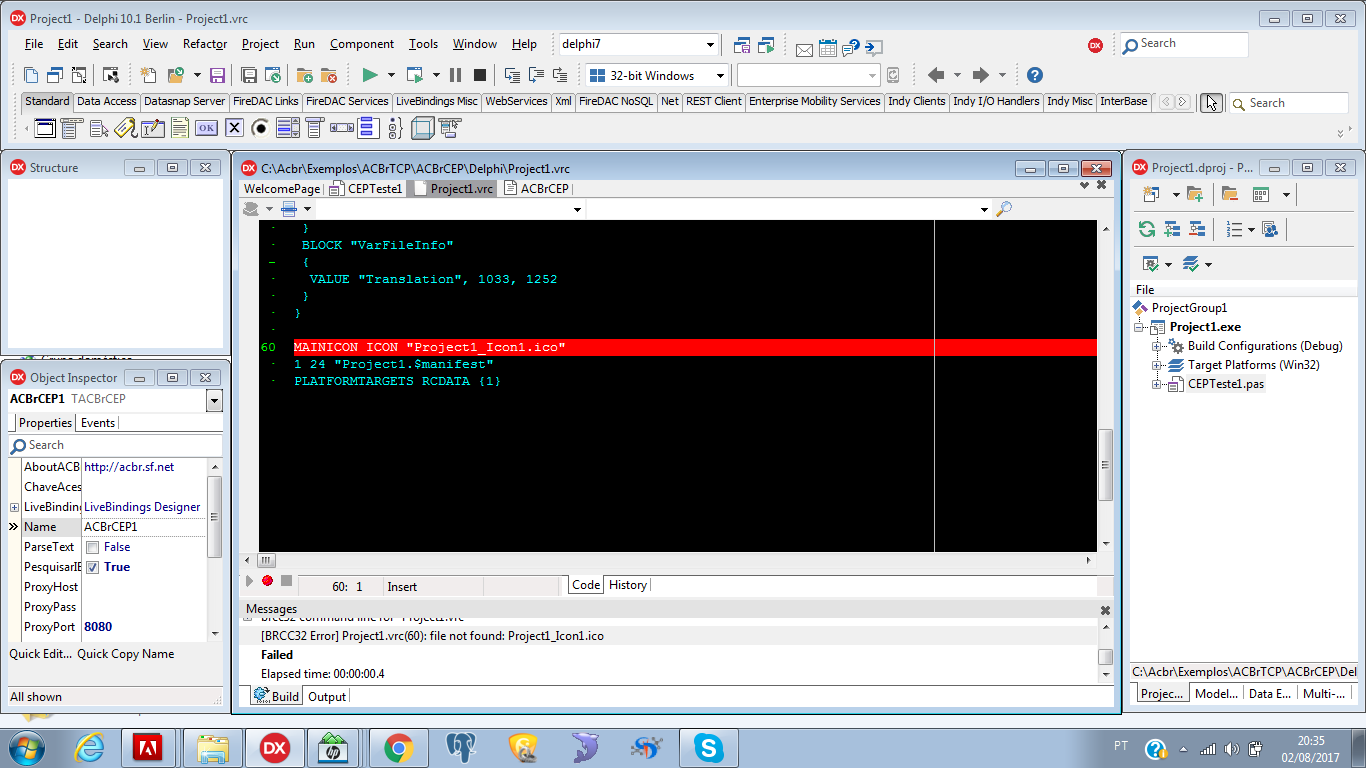Switch to the History tab below editor

pos(628,585)
